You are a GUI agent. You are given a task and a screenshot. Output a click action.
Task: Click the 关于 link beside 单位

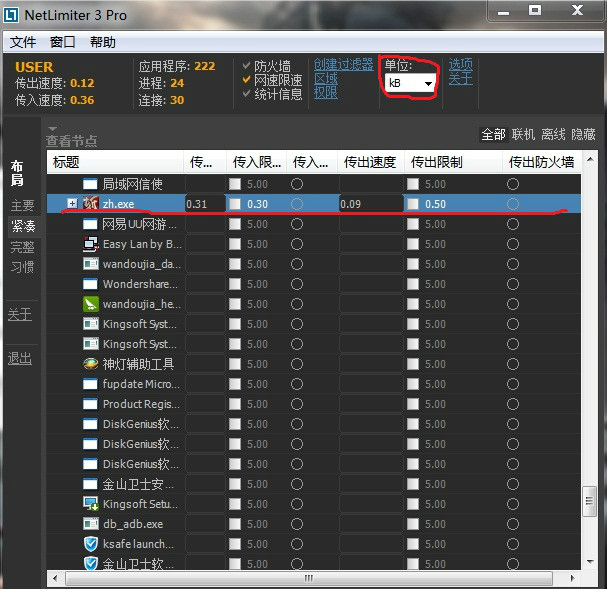point(461,79)
